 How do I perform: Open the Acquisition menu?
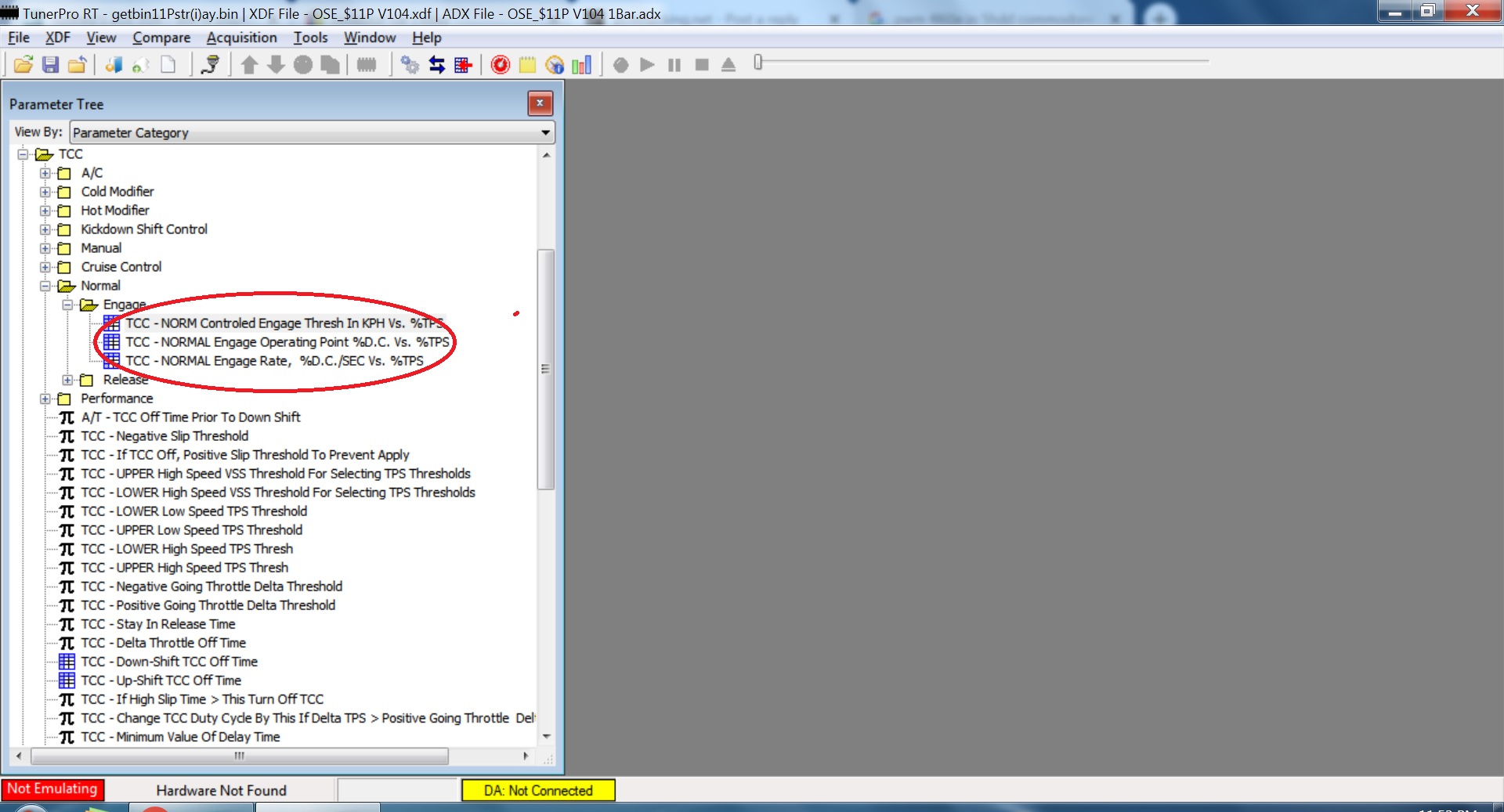[x=241, y=38]
